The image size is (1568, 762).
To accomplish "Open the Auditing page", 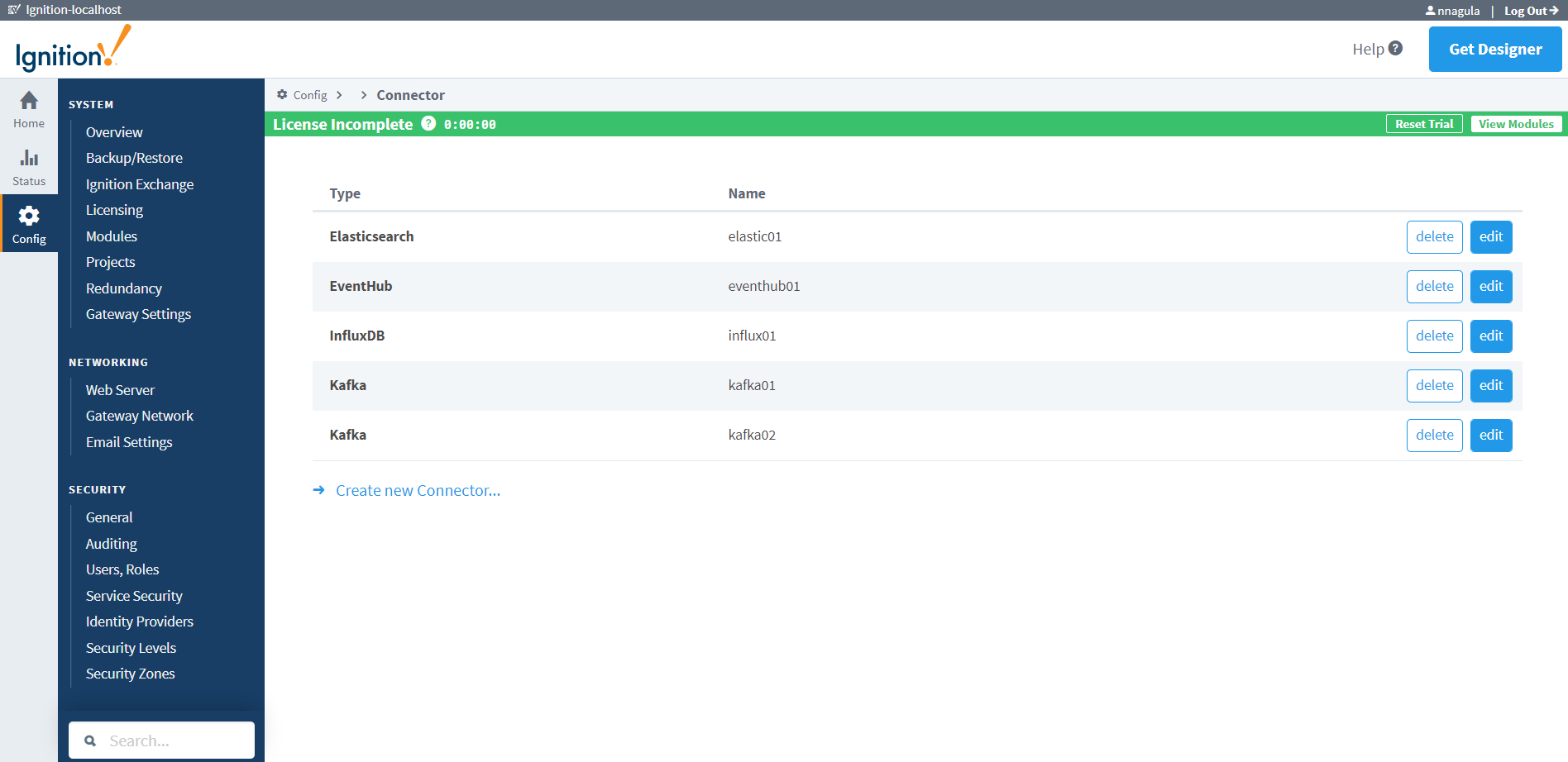I will point(112,544).
